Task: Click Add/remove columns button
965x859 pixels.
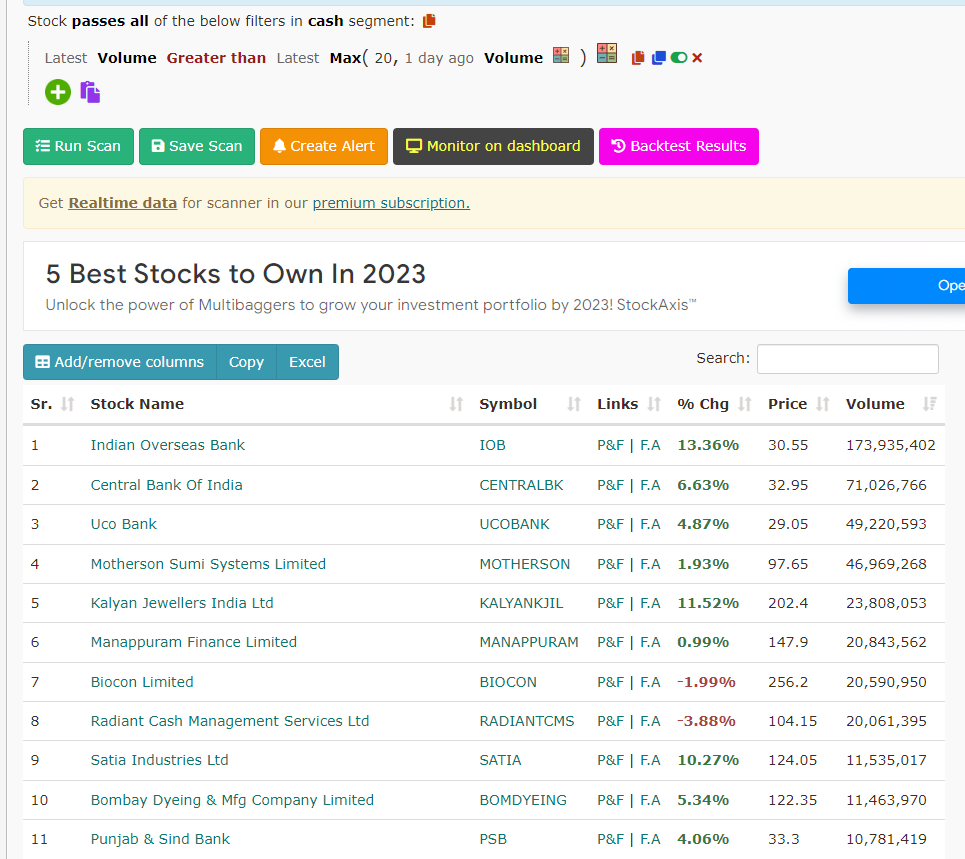Action: pyautogui.click(x=120, y=362)
